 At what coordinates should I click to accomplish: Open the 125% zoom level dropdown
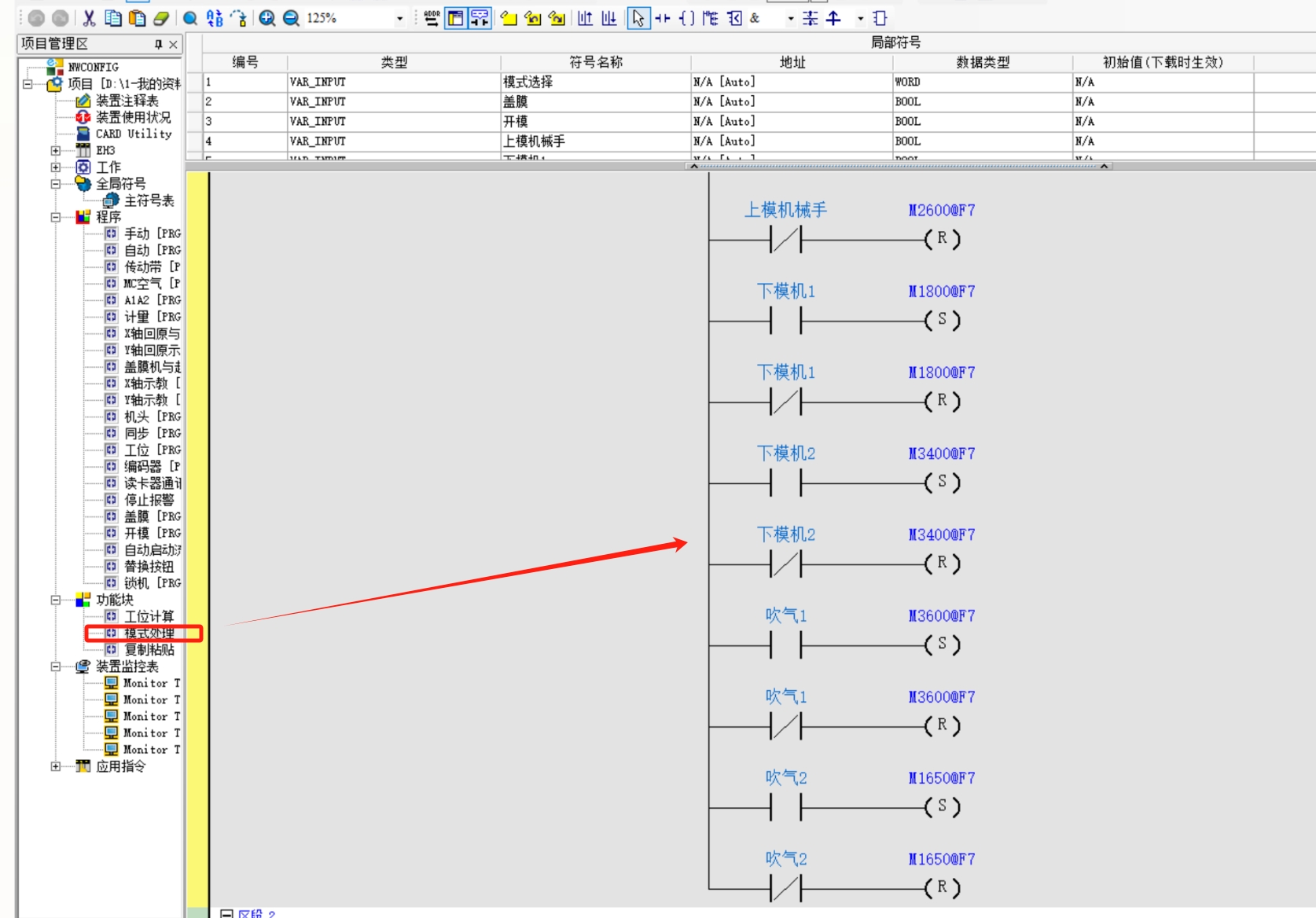click(399, 18)
